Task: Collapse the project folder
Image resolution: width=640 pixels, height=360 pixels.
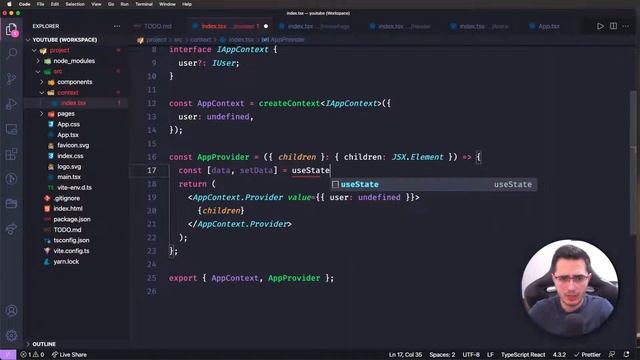Action: [x=60, y=50]
